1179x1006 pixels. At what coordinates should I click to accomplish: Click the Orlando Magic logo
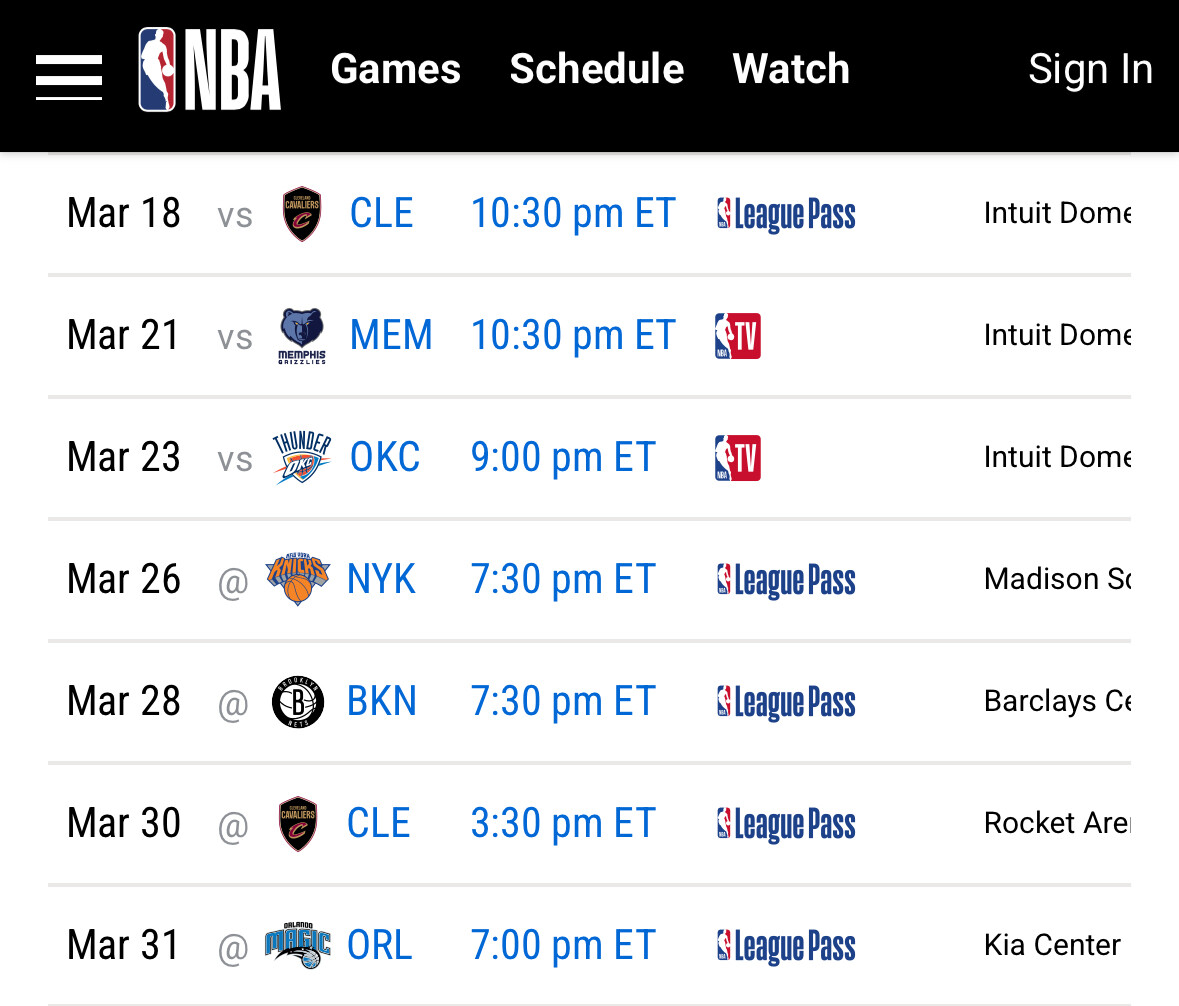pyautogui.click(x=298, y=946)
